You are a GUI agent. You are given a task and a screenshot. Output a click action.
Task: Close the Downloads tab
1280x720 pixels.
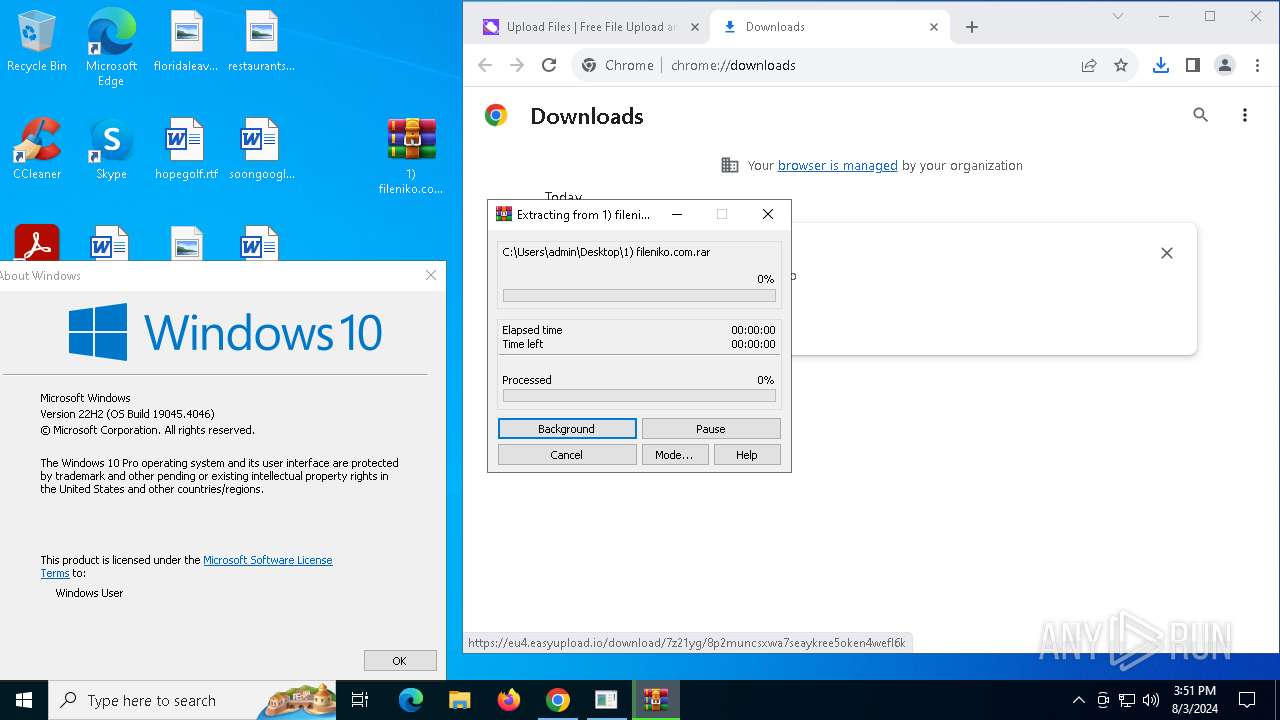(x=934, y=27)
